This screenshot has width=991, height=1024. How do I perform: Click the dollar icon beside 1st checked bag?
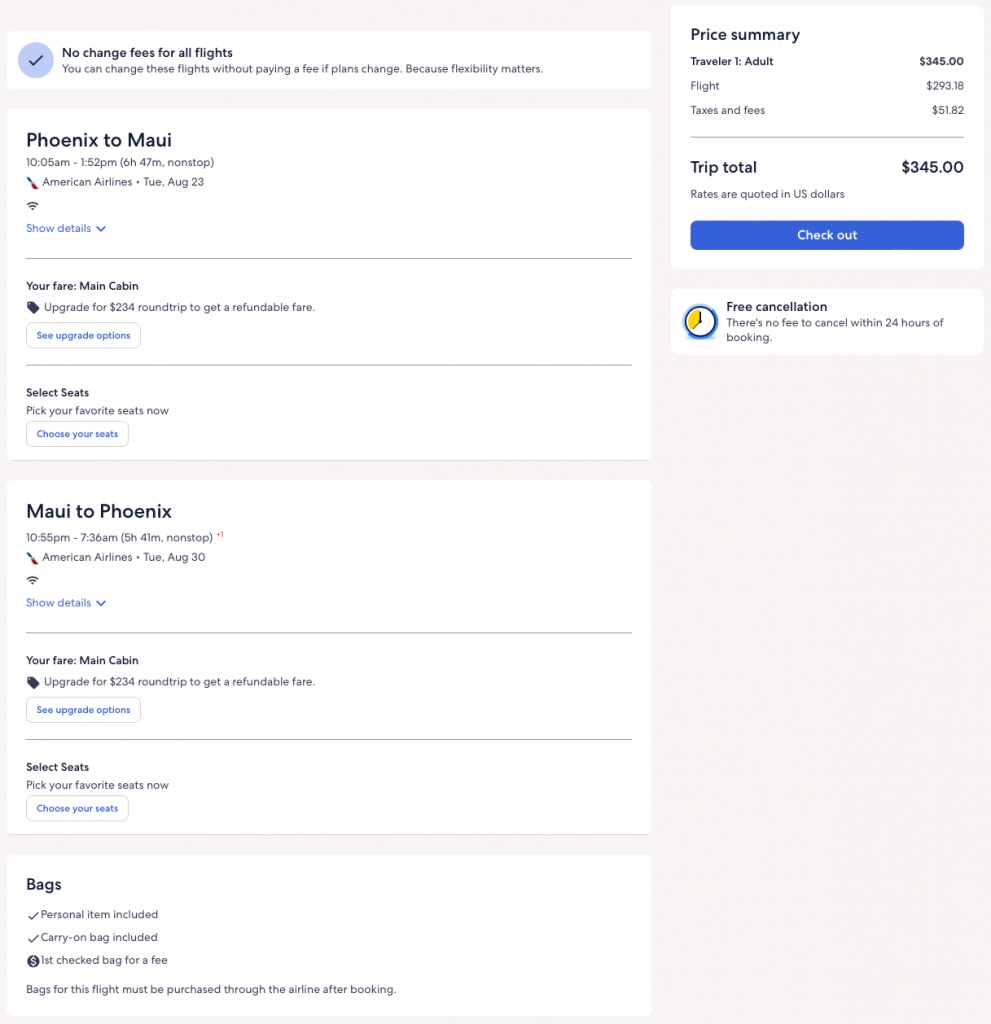pos(33,961)
